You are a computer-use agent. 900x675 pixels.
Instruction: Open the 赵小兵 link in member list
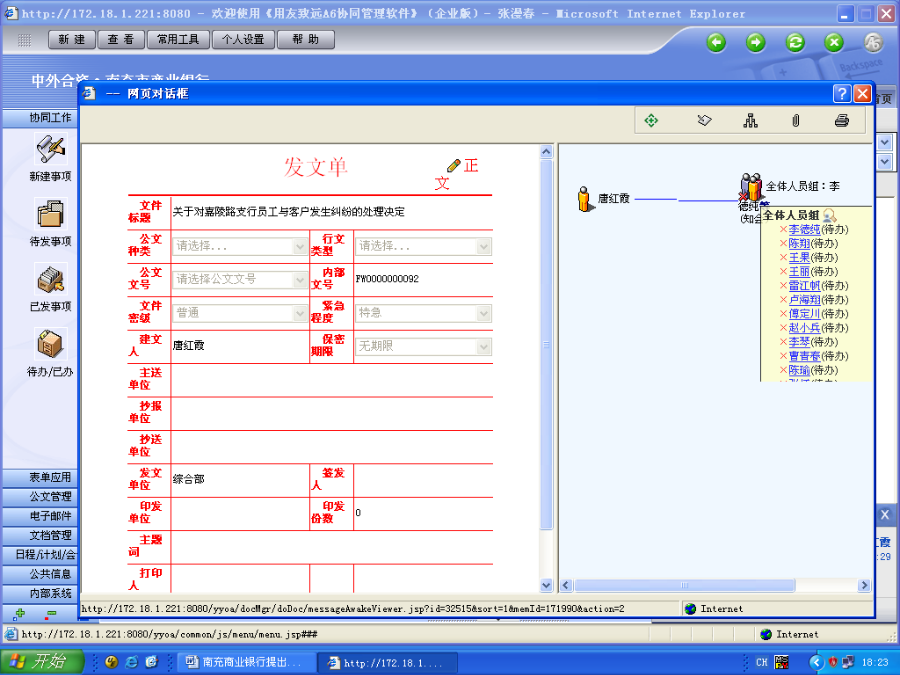coord(804,328)
